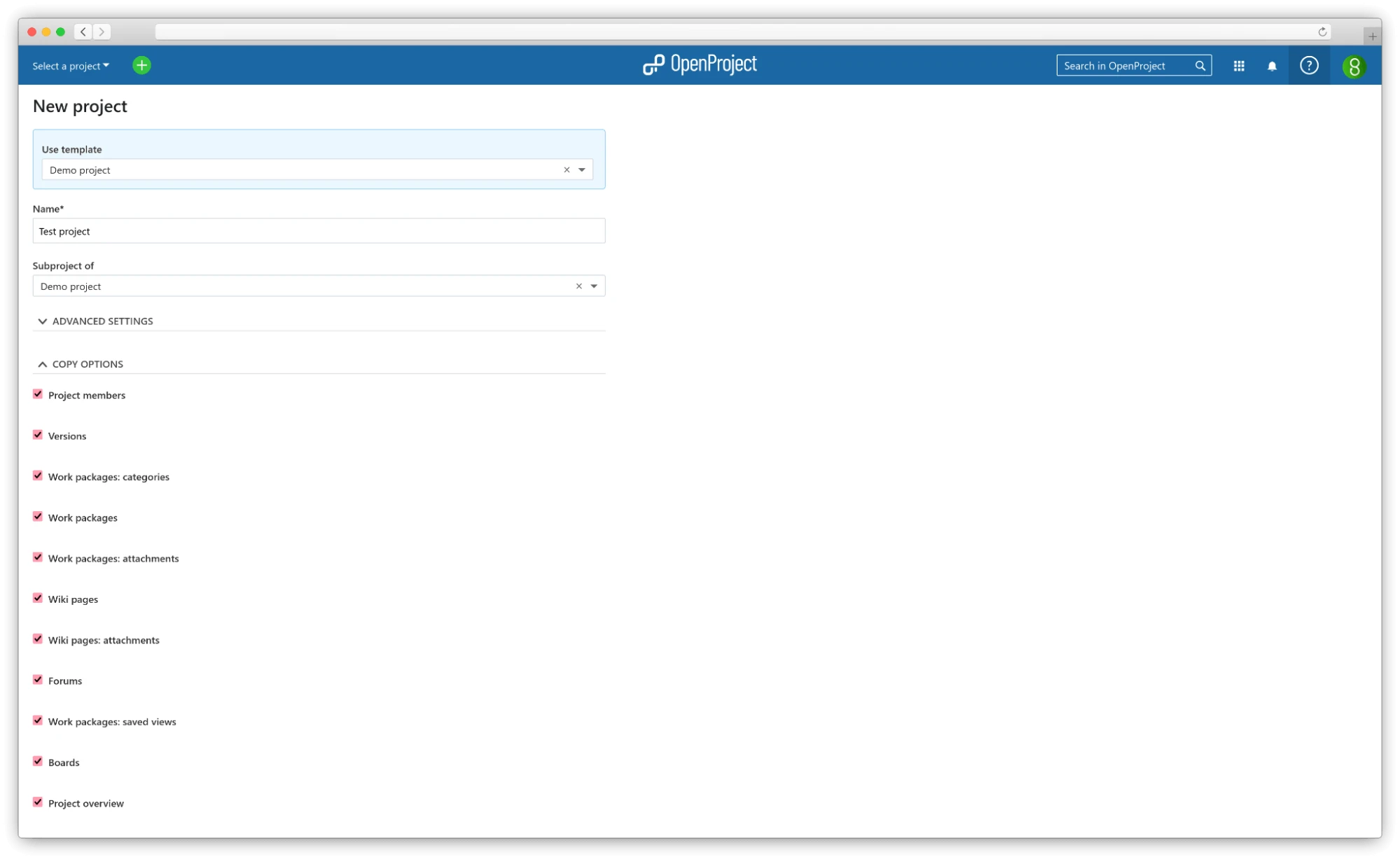1400x857 pixels.
Task: Uncheck the Wiki pages checkbox
Action: click(x=38, y=598)
